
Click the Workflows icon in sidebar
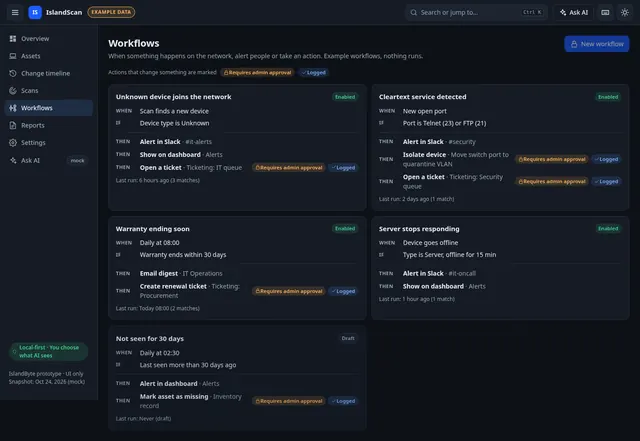13,108
